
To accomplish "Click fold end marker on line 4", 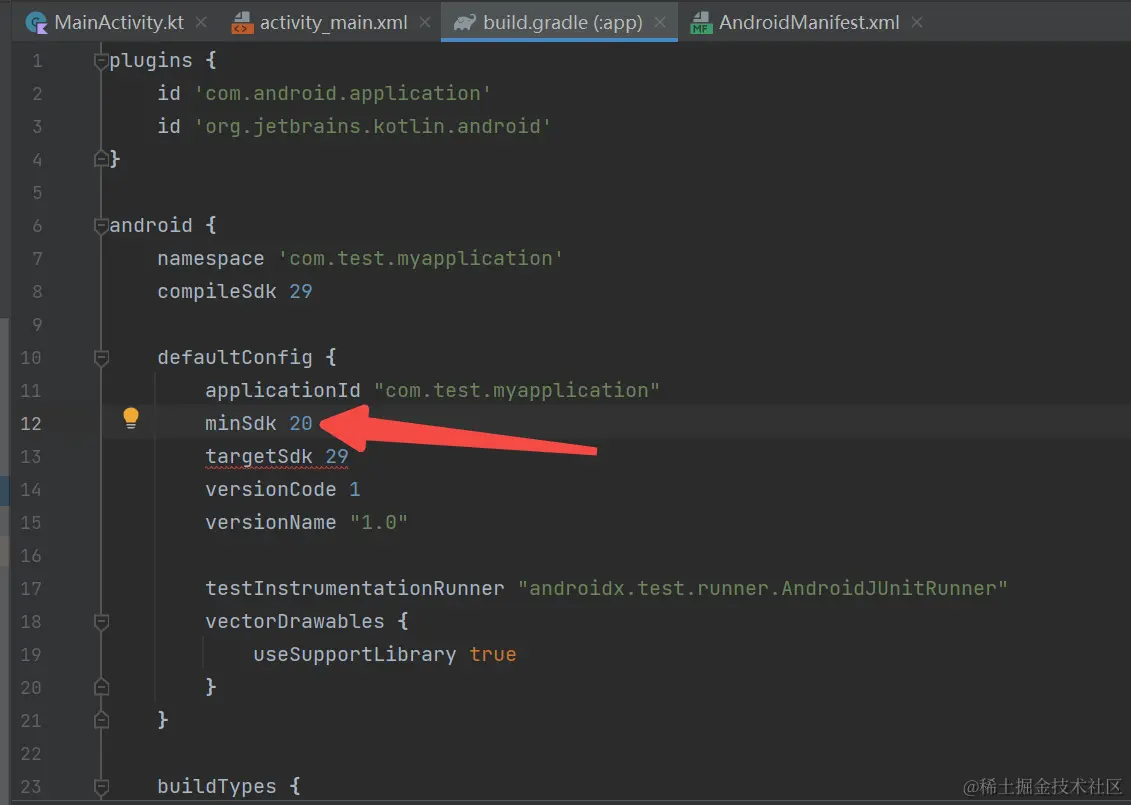I will pos(101,159).
